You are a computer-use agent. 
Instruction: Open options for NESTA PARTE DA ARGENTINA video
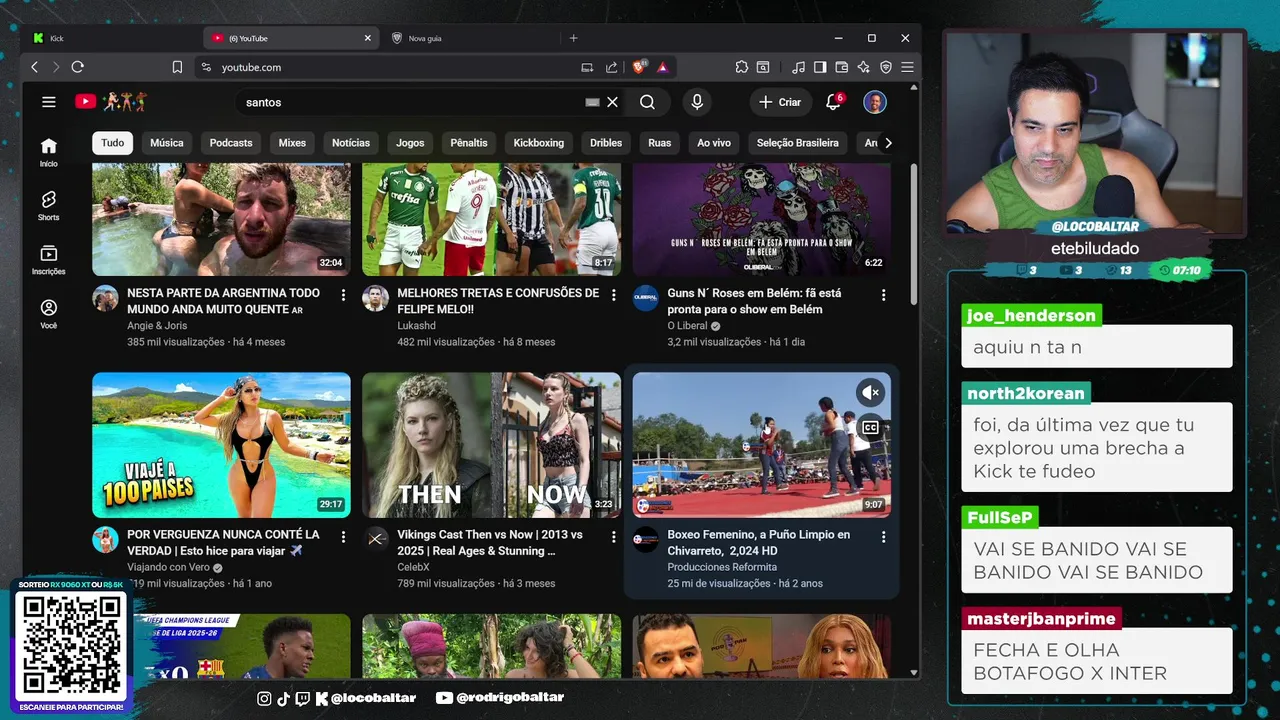click(343, 295)
